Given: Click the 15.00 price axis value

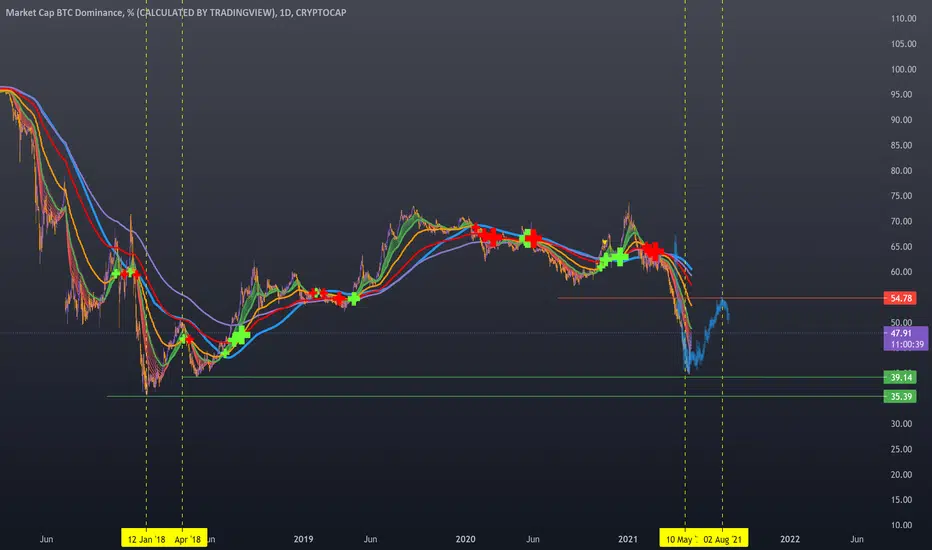Looking at the screenshot, I should point(901,499).
